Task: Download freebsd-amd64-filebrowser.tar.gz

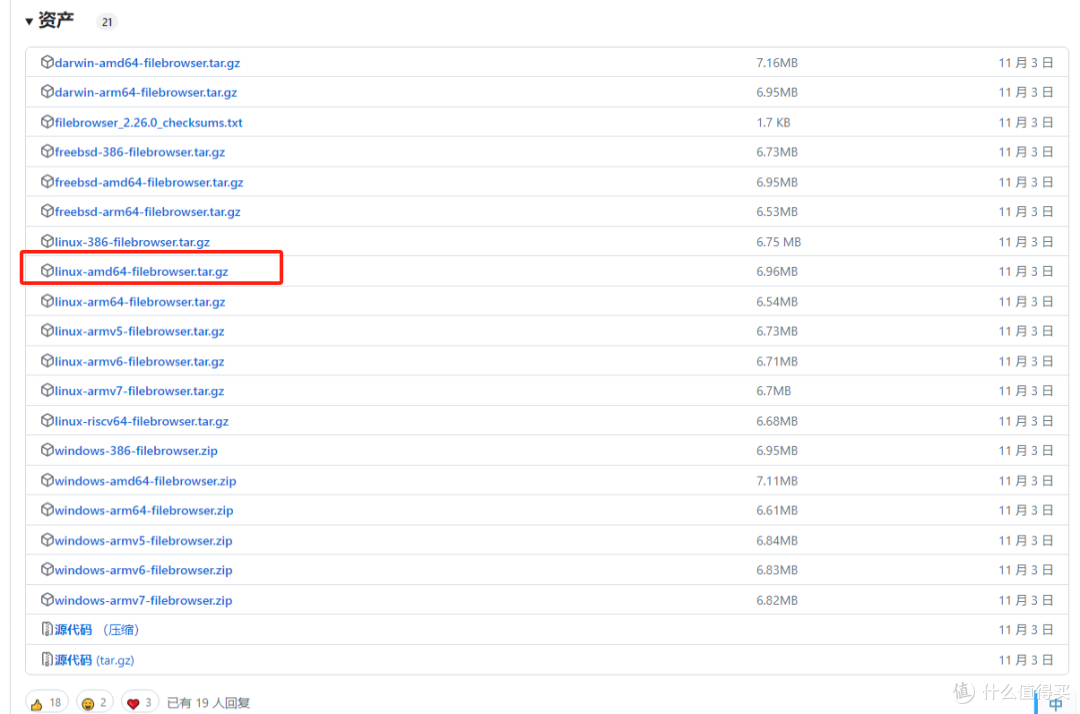Action: pos(149,182)
